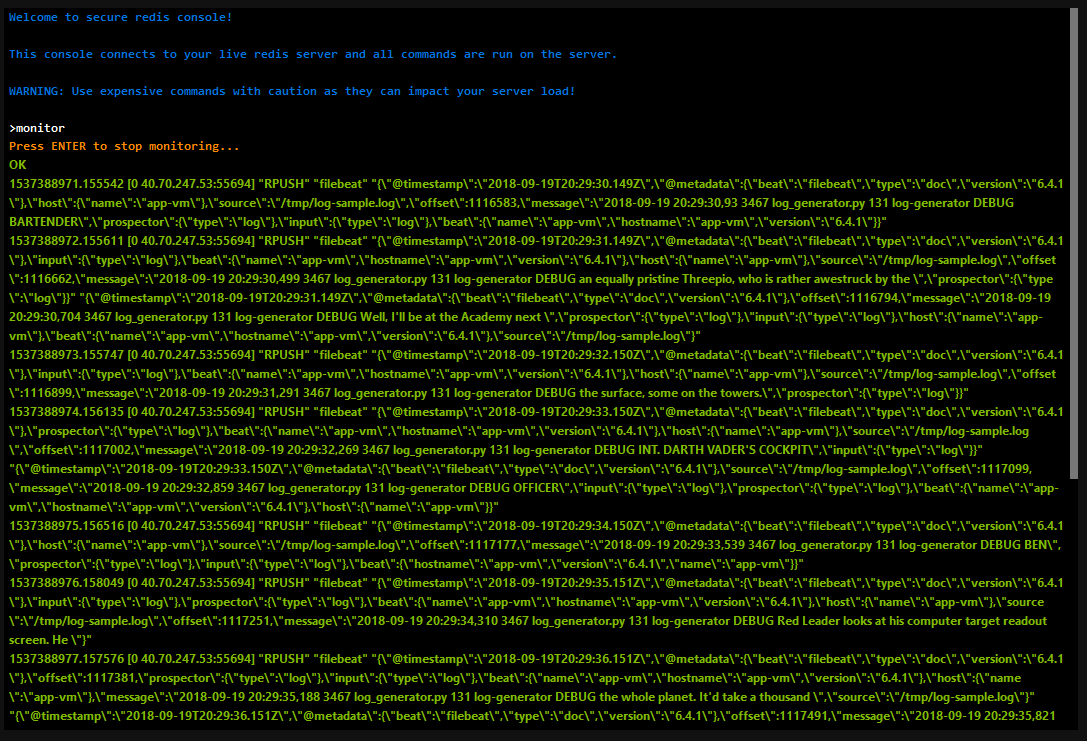Screen dimensions: 1087x741
Task: Click the log entry timestamp 1537388974.156135
Action: coord(67,412)
